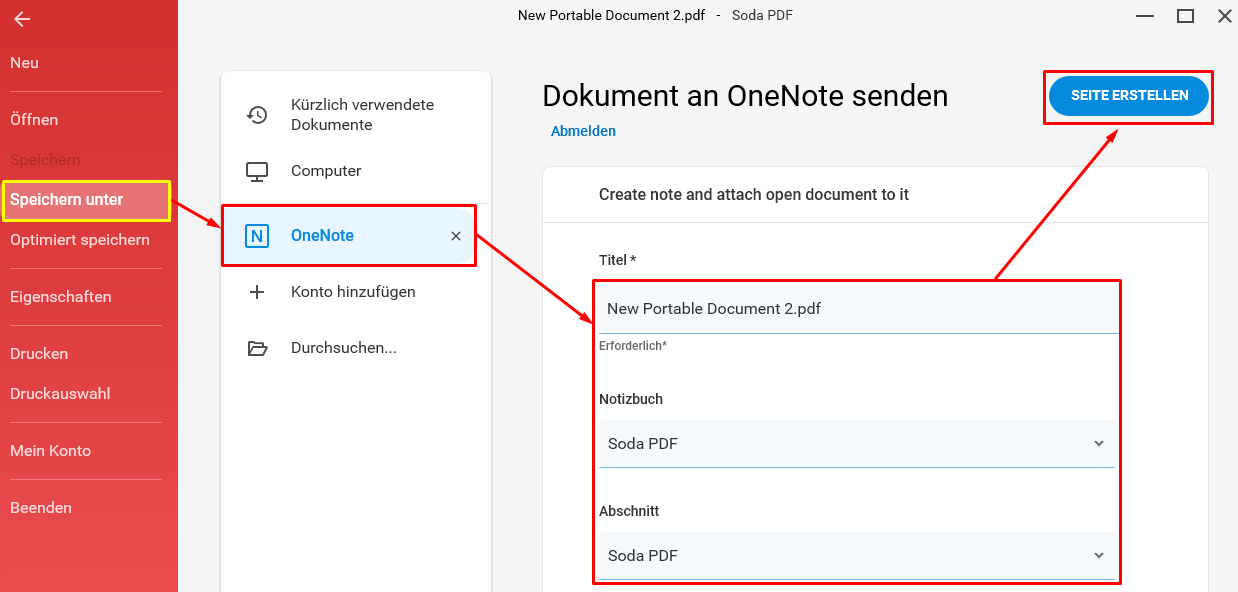Click the Notizbuch dropdown chevron arrow
The width and height of the screenshot is (1238, 592).
click(x=1099, y=443)
